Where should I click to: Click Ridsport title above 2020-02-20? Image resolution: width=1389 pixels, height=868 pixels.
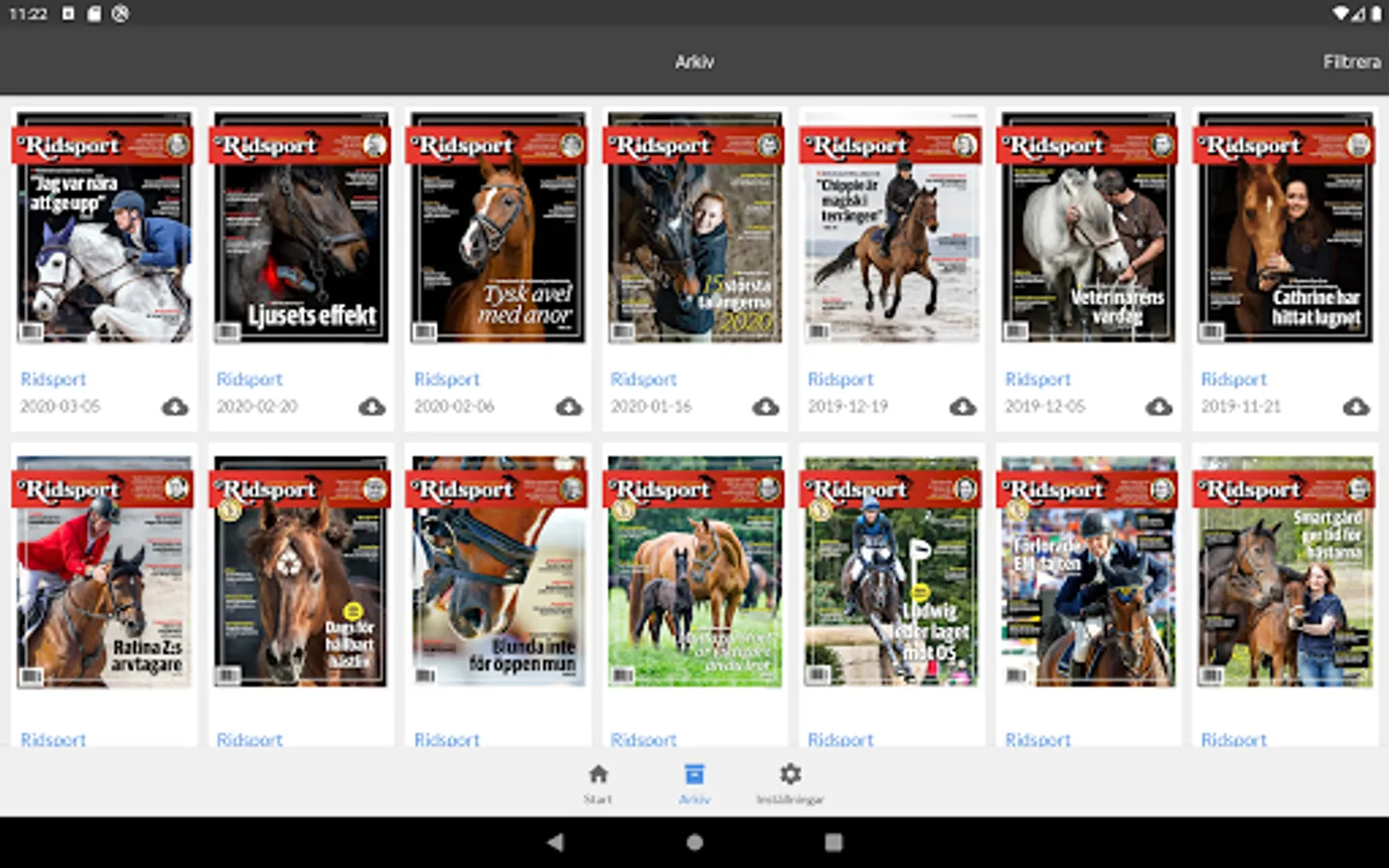(x=250, y=379)
